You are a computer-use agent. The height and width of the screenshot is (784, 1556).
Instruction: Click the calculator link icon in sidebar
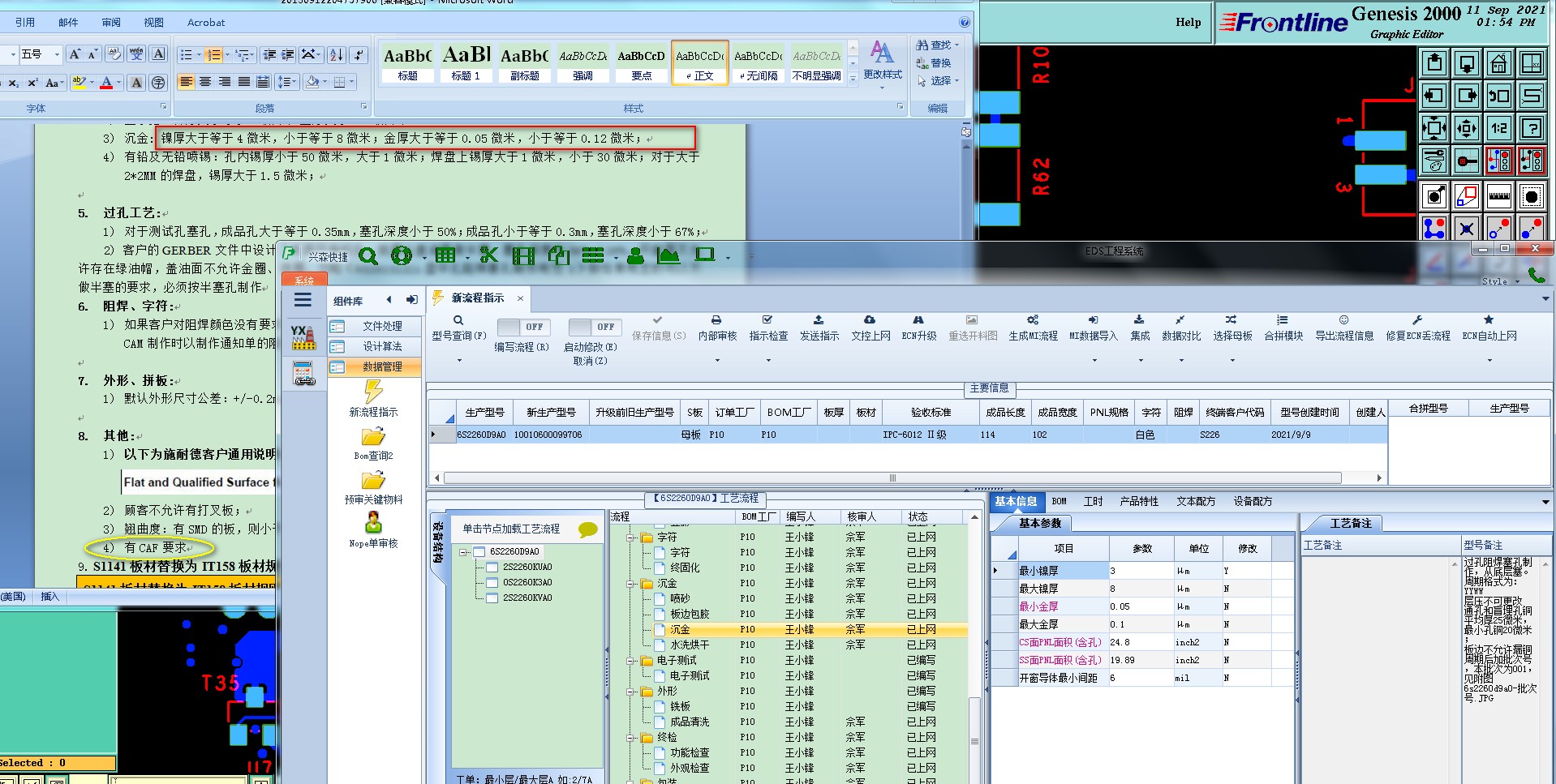(x=304, y=373)
